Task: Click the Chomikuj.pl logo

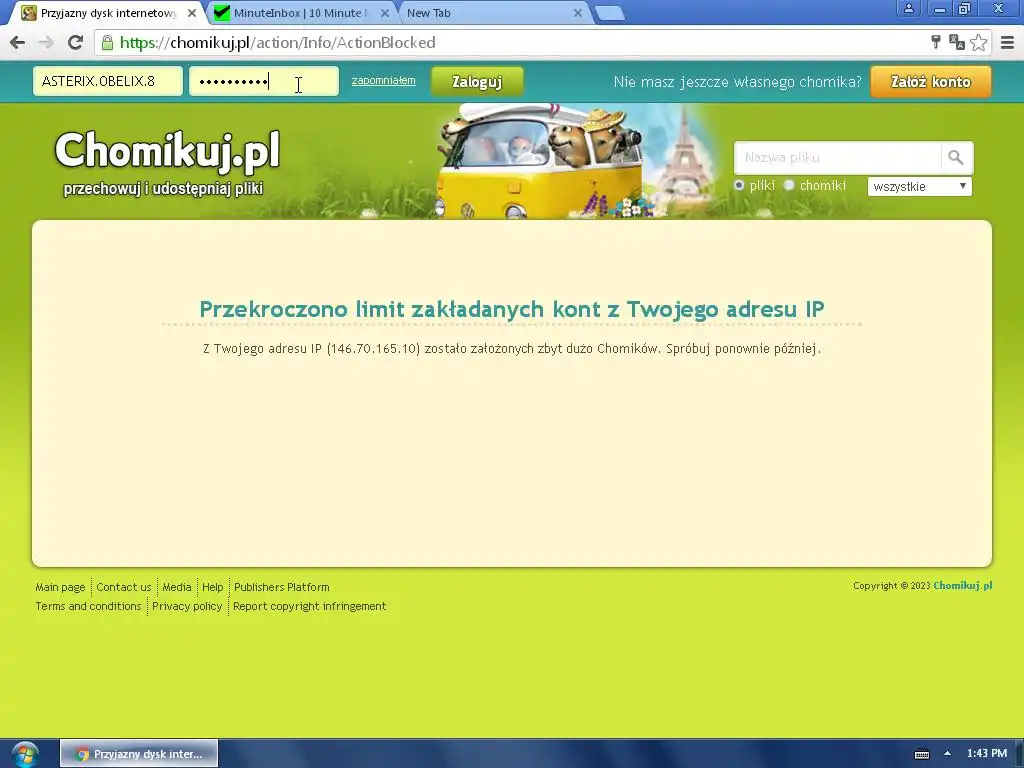Action: point(168,150)
